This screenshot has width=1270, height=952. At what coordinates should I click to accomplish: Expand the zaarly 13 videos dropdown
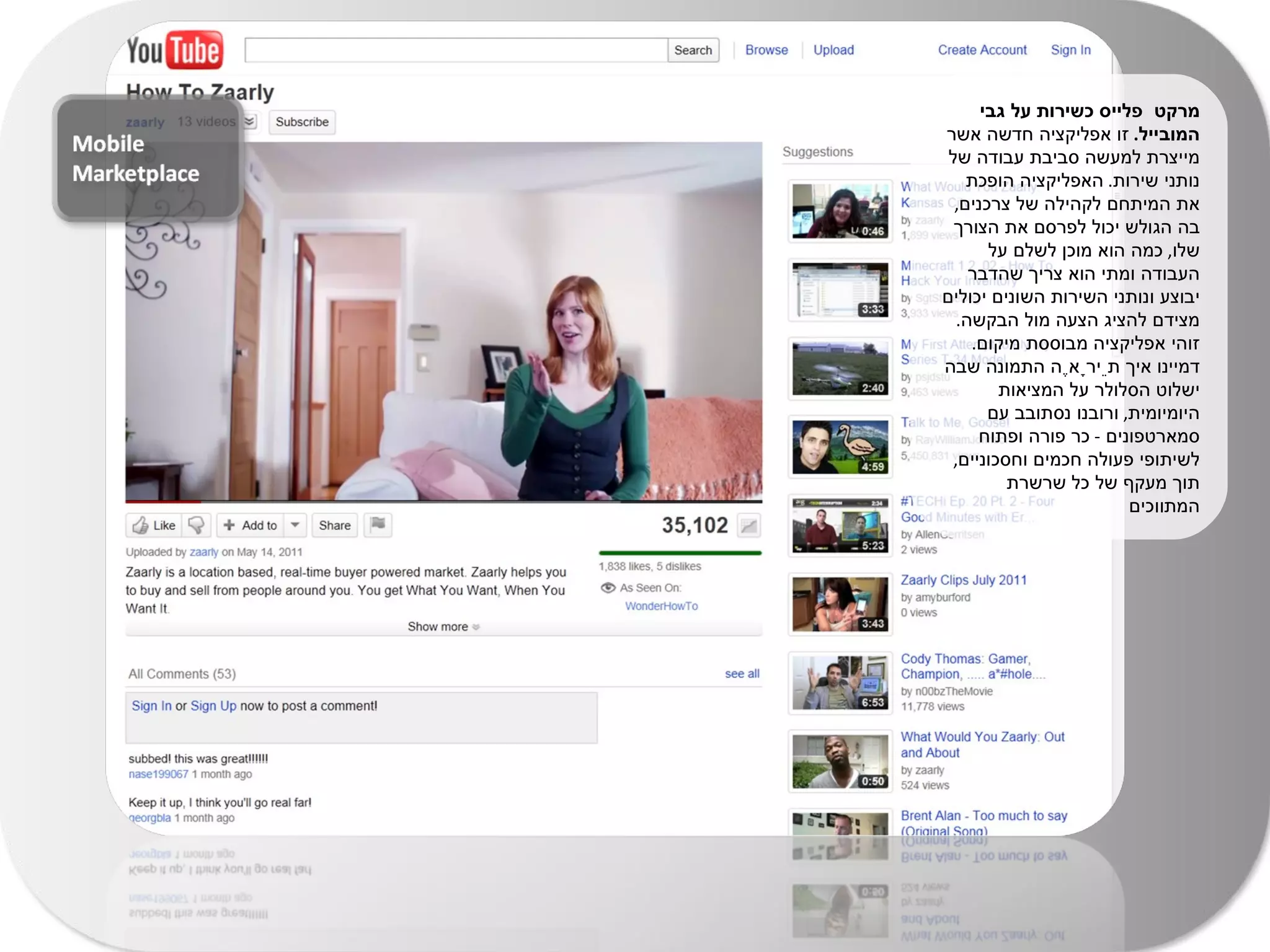pyautogui.click(x=250, y=121)
